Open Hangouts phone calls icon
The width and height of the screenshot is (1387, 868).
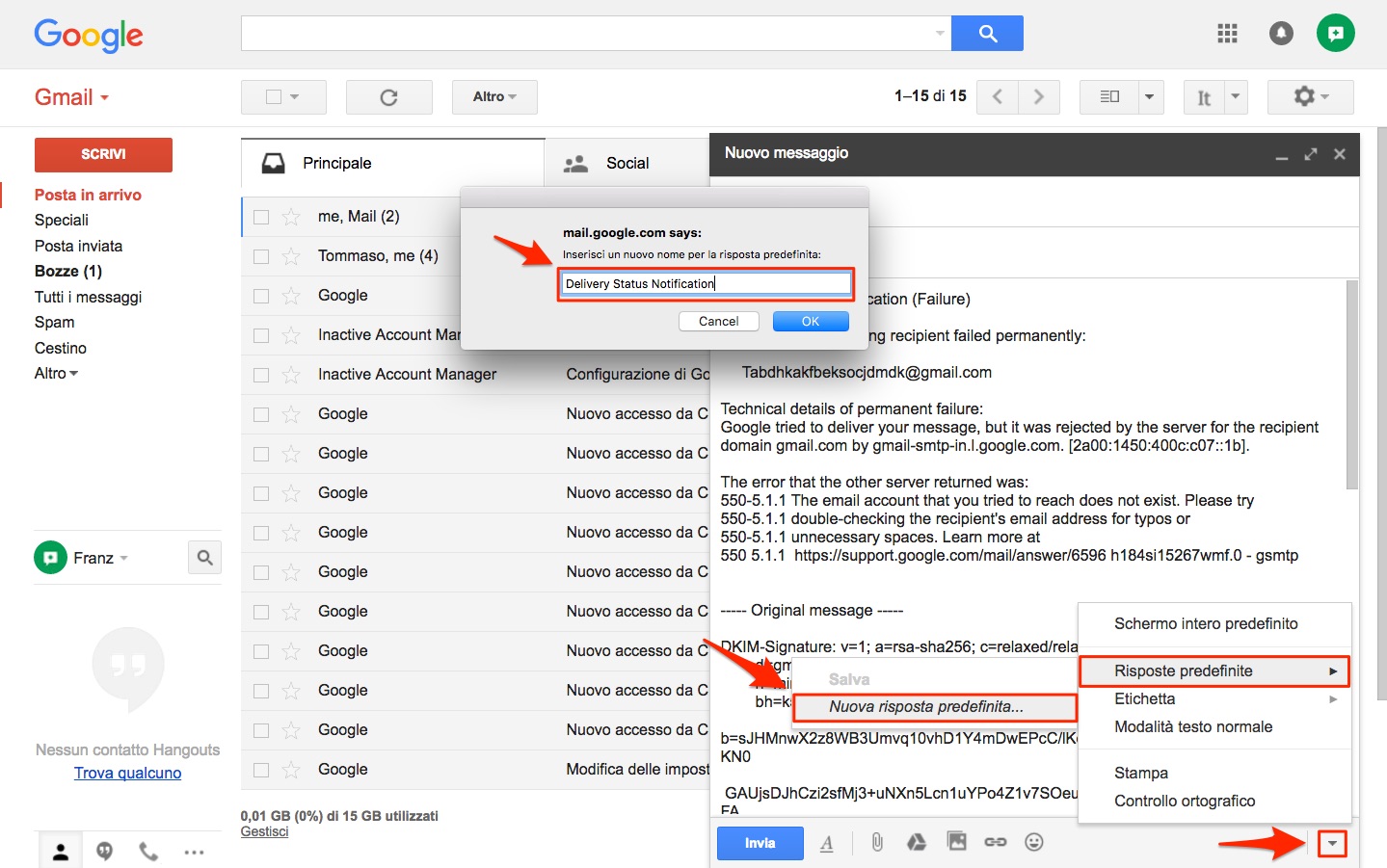[x=148, y=852]
